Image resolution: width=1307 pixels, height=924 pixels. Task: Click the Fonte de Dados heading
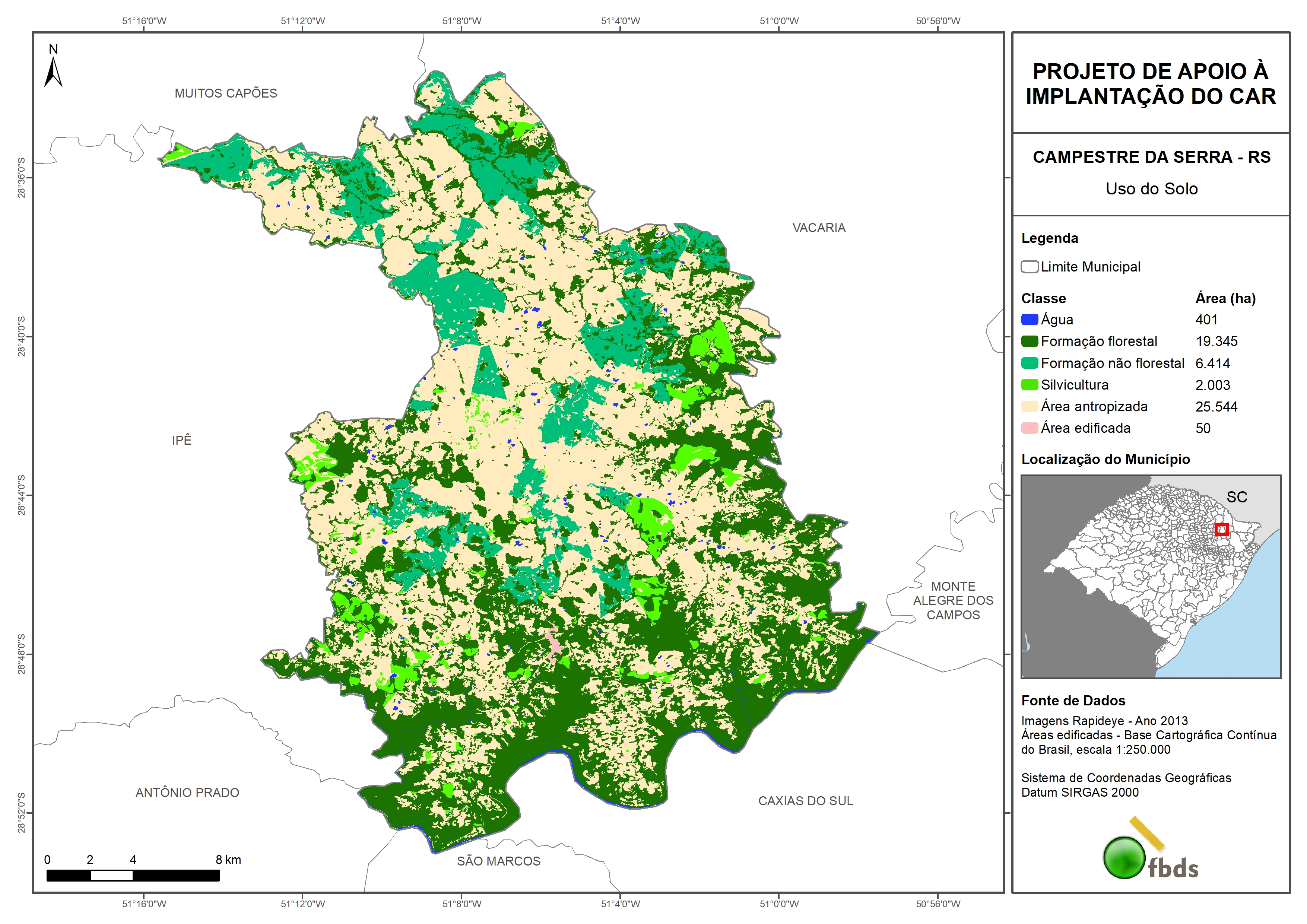[x=1073, y=700]
